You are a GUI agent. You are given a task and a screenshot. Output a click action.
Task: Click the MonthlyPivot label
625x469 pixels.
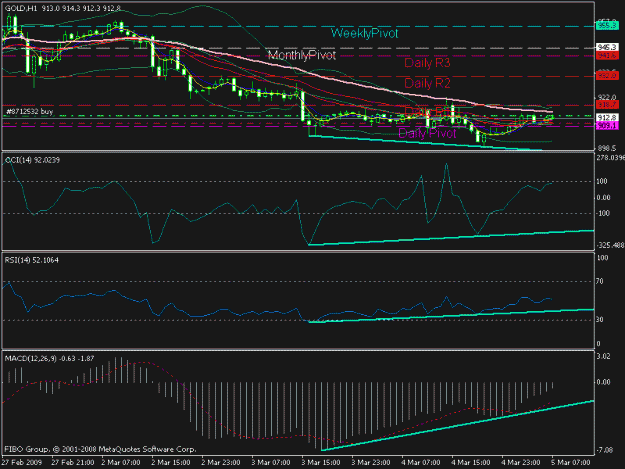tap(302, 55)
